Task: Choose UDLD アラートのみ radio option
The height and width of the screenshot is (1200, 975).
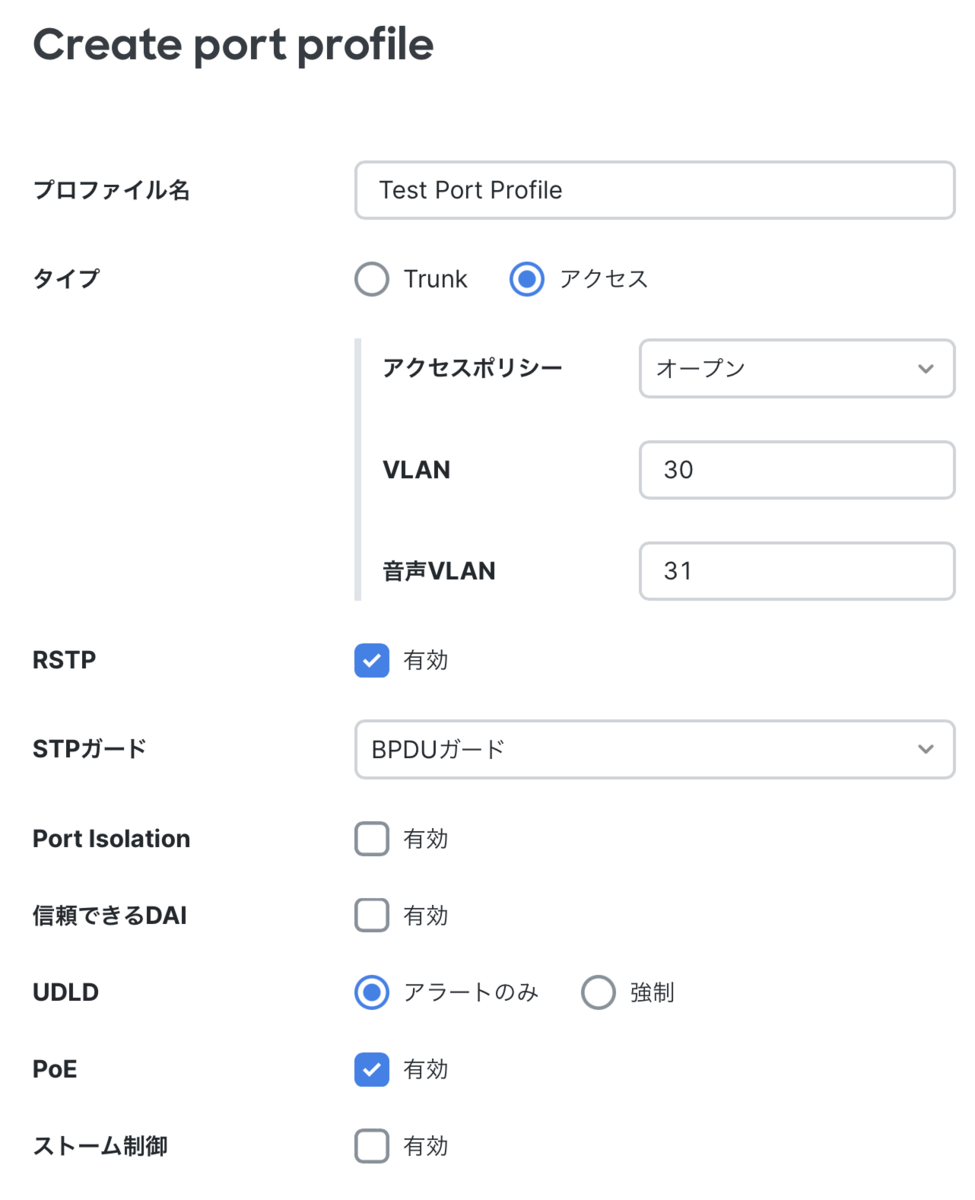Action: tap(372, 993)
